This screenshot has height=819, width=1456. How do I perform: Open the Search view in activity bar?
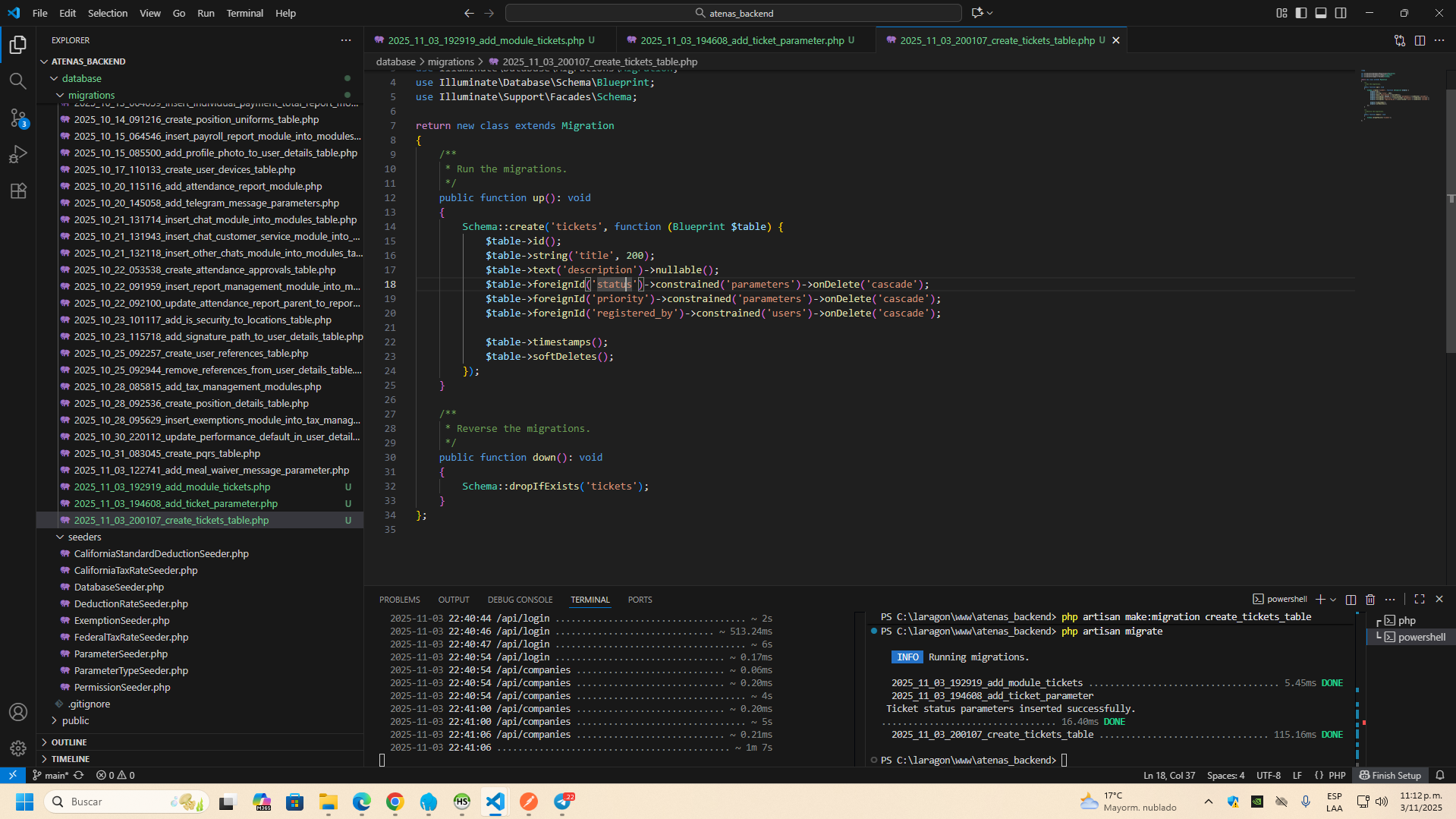[18, 81]
